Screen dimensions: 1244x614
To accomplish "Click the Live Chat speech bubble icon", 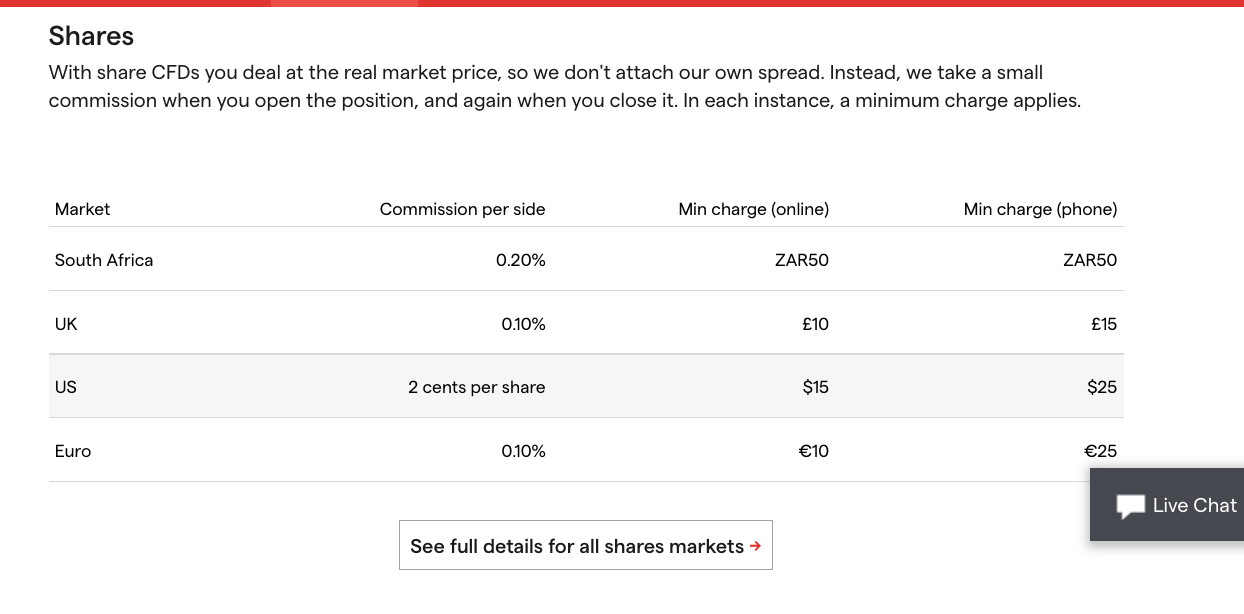I will (x=1131, y=506).
